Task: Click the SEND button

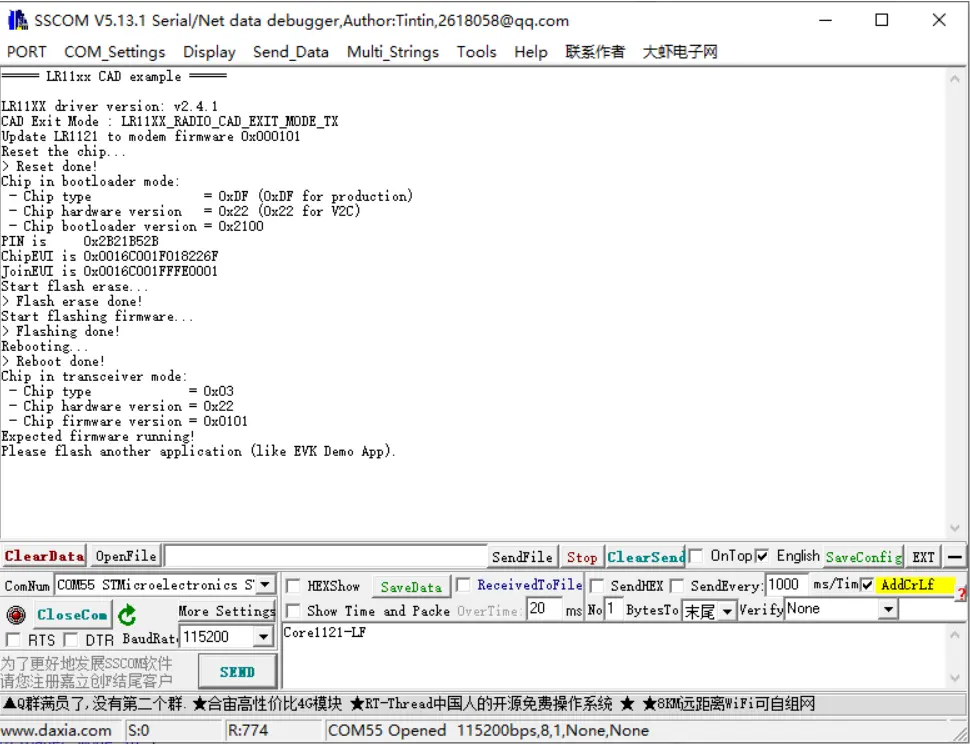Action: pos(237,672)
